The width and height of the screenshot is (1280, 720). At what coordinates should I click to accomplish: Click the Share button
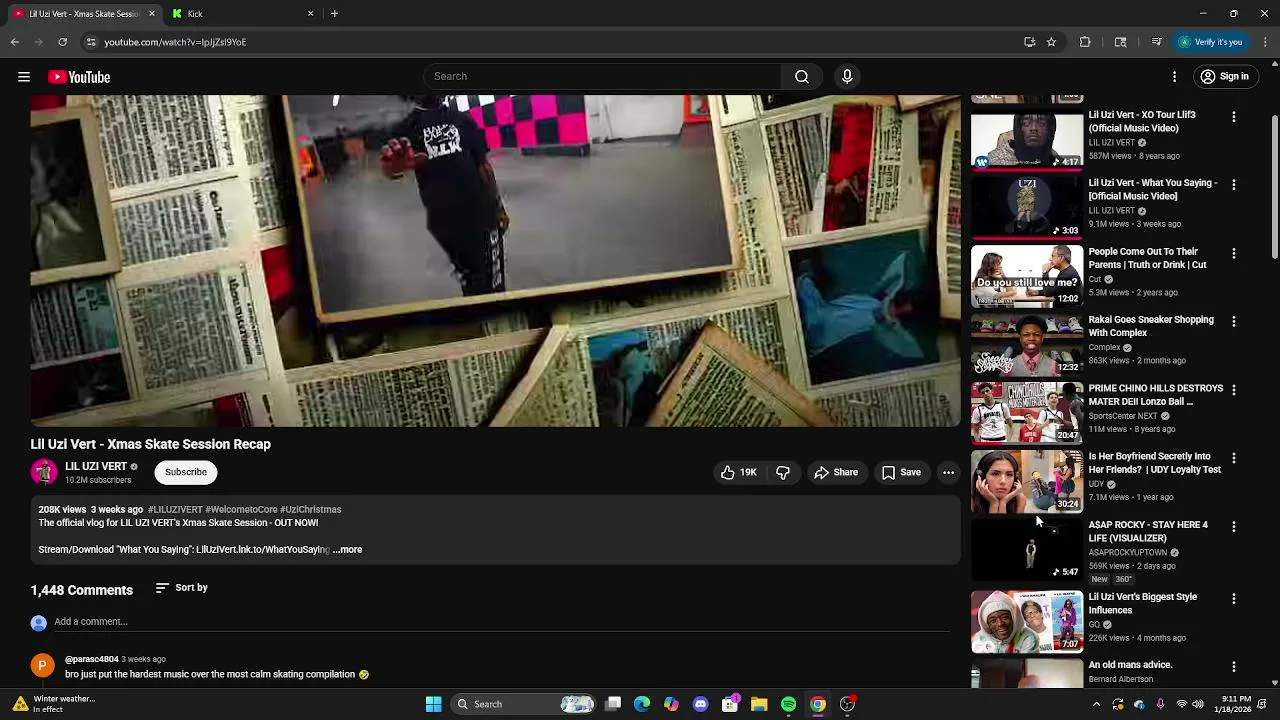coord(836,473)
